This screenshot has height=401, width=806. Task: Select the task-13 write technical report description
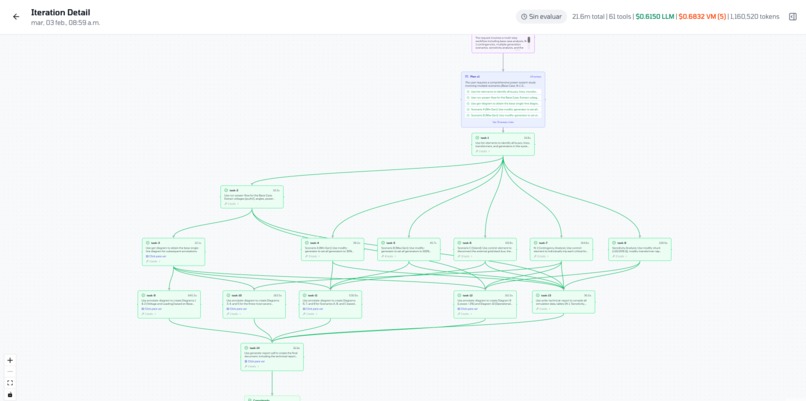click(x=563, y=302)
